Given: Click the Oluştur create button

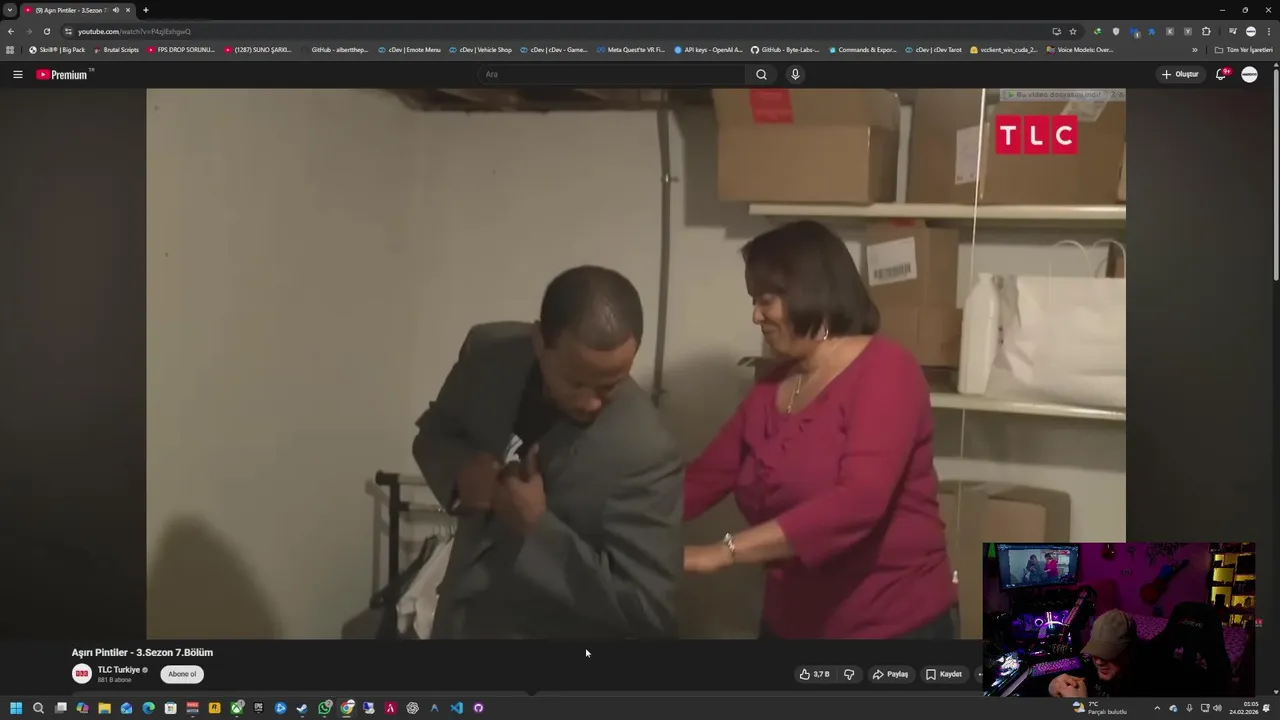Looking at the screenshot, I should coord(1180,74).
